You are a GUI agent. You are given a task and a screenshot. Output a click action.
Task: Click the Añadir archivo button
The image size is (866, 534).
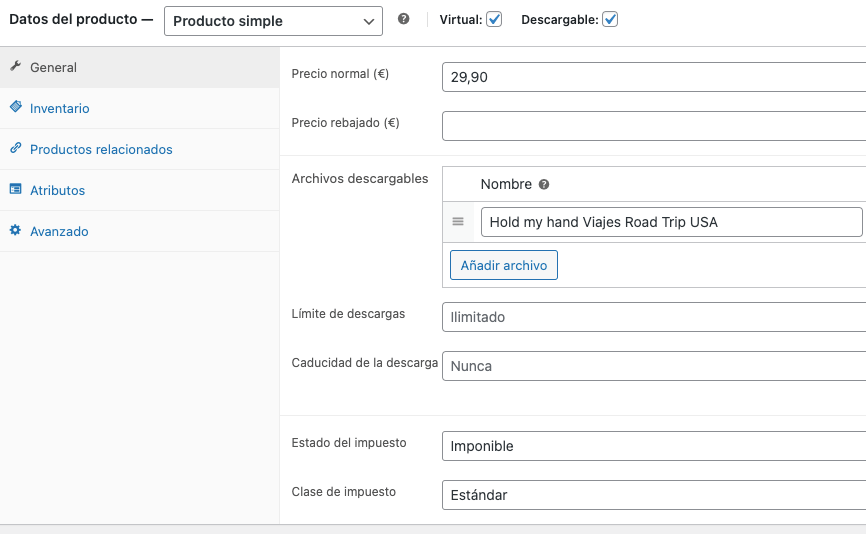(x=504, y=265)
